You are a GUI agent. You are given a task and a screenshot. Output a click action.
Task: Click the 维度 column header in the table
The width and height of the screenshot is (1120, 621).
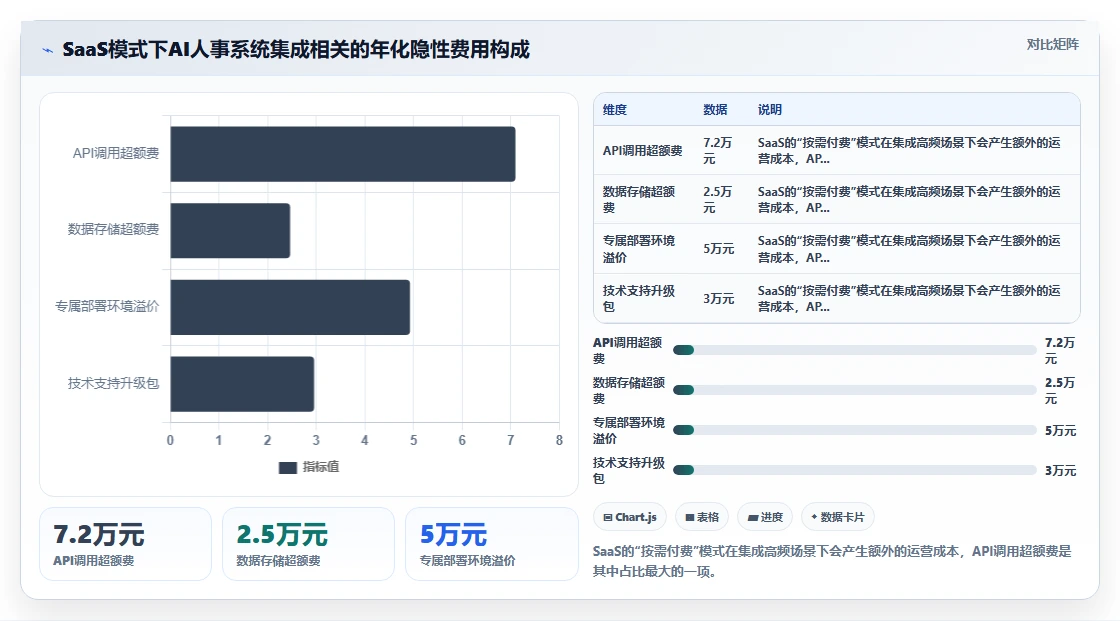(x=614, y=109)
